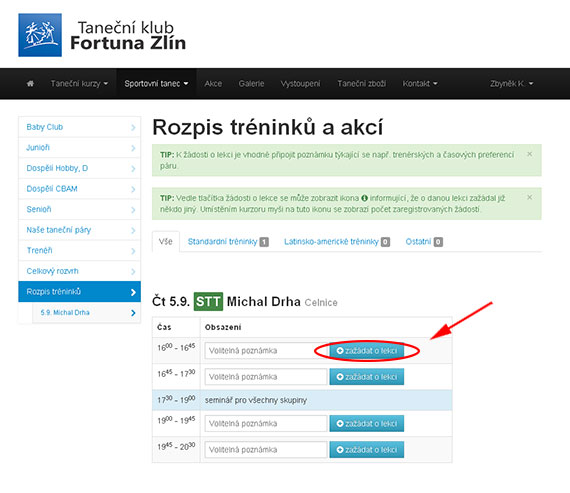Close the second TIP alert box
Viewport: 570px width, 493px height.
pos(530,197)
